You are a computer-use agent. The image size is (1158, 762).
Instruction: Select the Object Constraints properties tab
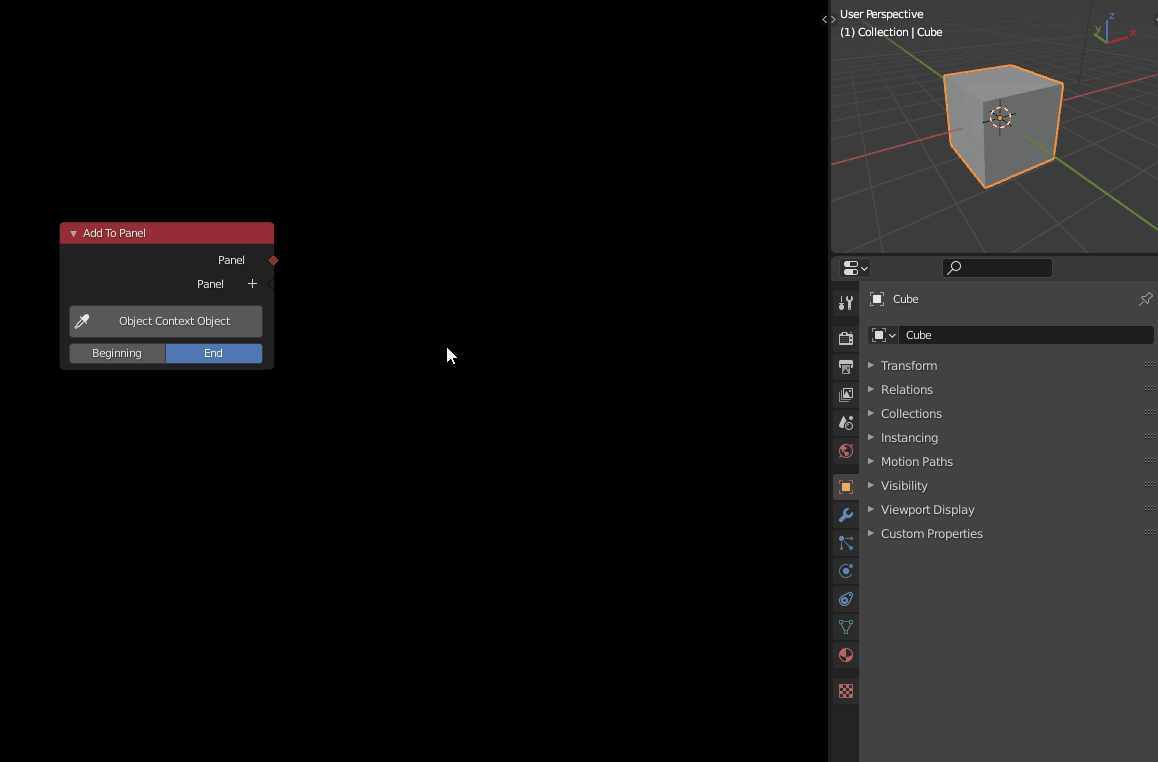(845, 598)
